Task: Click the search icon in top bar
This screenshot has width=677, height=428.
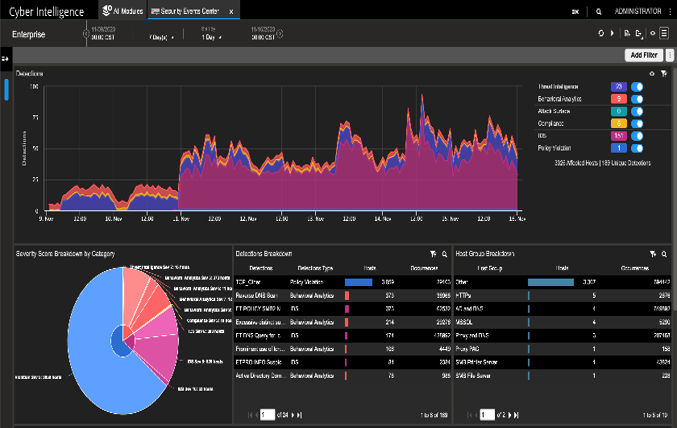Action: click(599, 12)
